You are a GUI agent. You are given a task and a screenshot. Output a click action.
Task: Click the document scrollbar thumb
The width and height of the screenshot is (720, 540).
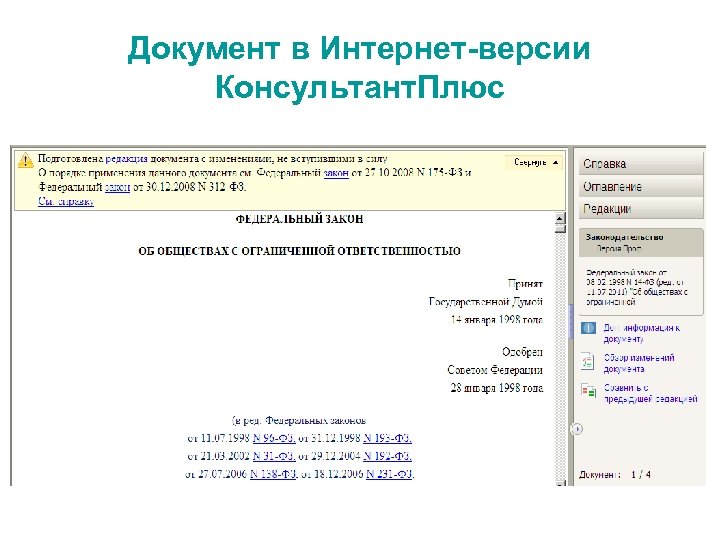tap(560, 228)
